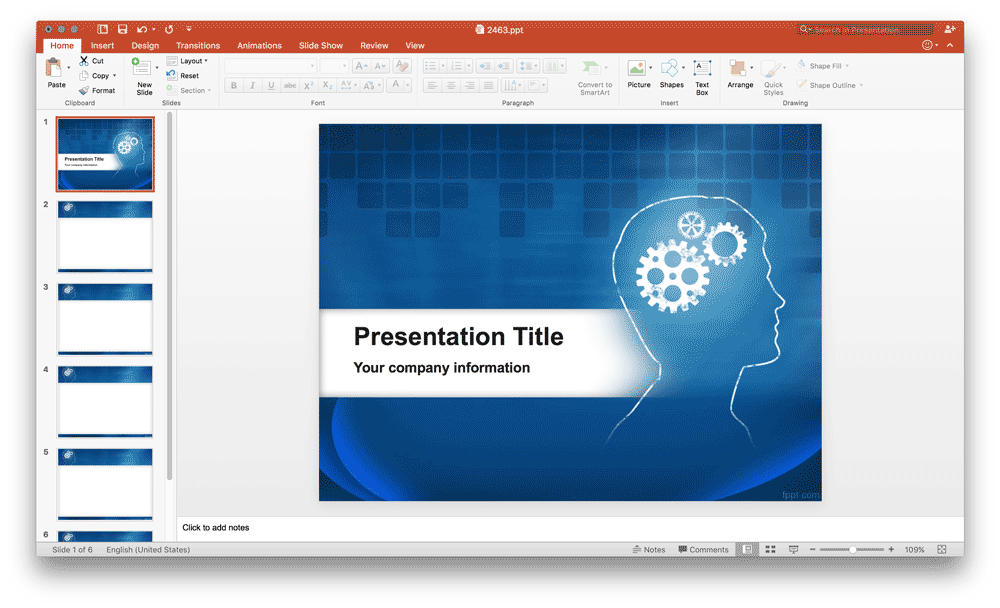Click the Paste clipboard icon
Viewport: 1000px width, 608px height.
tap(55, 69)
